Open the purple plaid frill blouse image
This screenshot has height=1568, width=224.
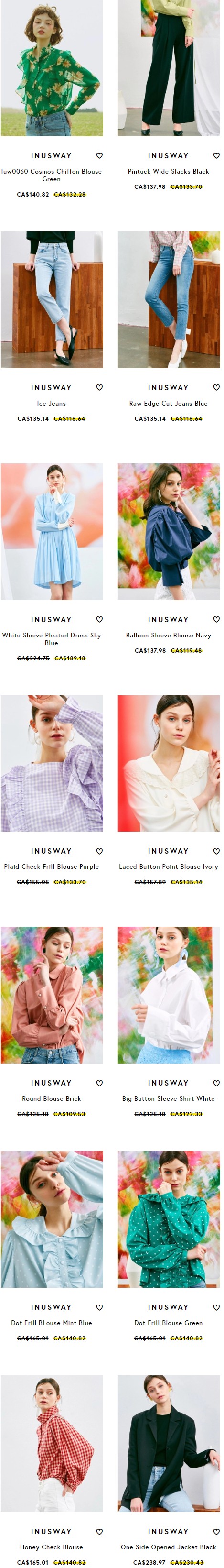coord(52,763)
